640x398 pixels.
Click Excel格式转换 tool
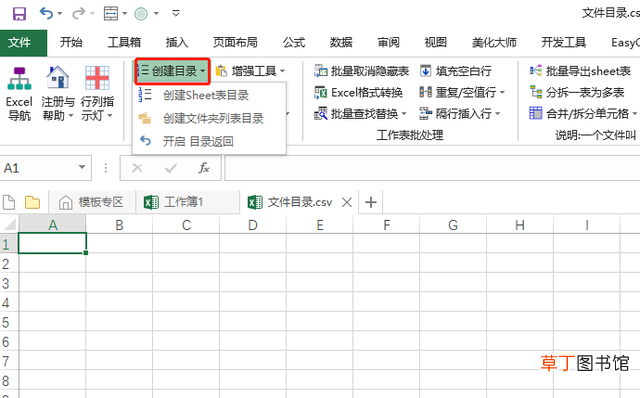tap(358, 93)
